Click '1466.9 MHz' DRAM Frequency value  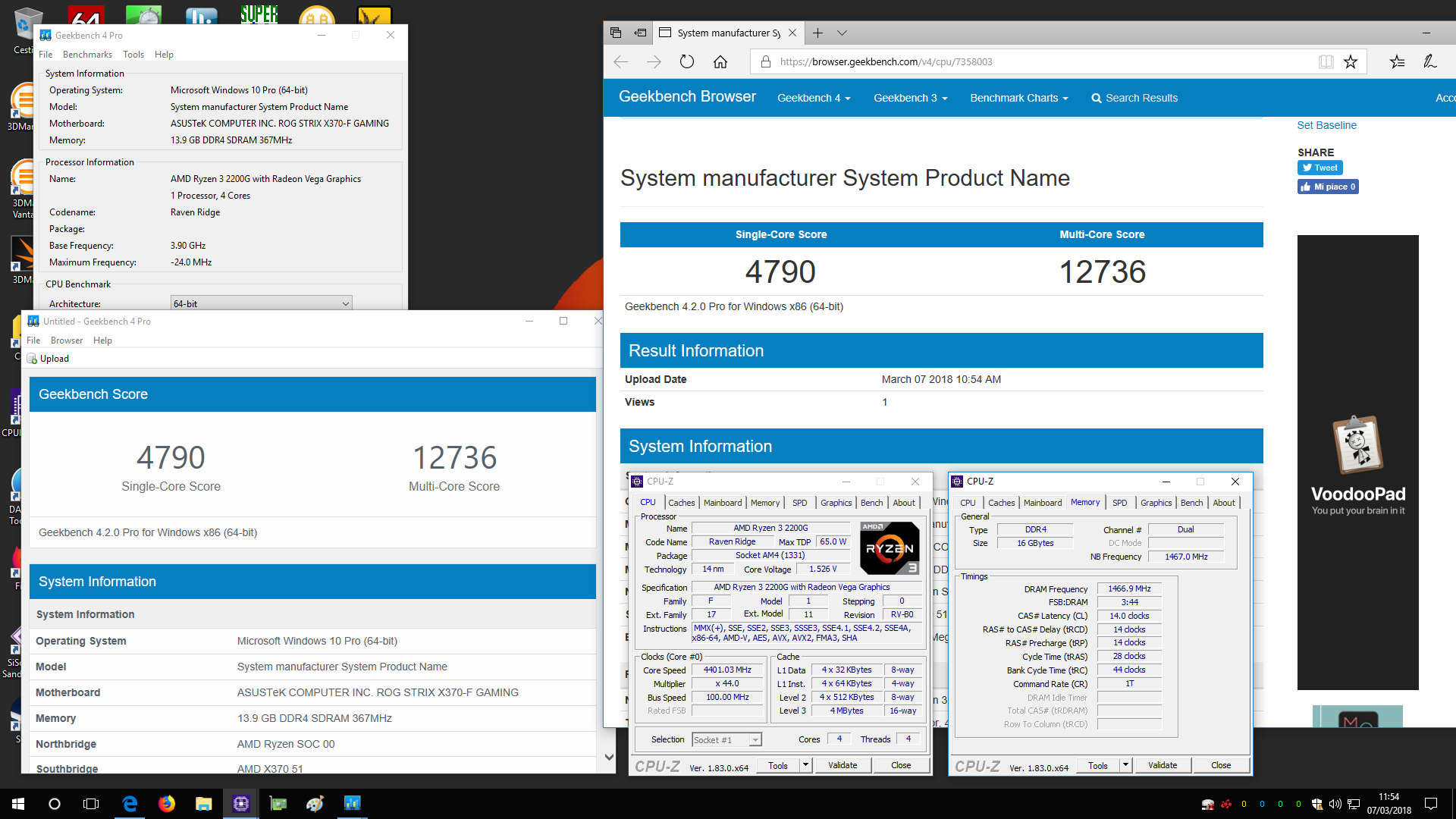tap(1129, 588)
